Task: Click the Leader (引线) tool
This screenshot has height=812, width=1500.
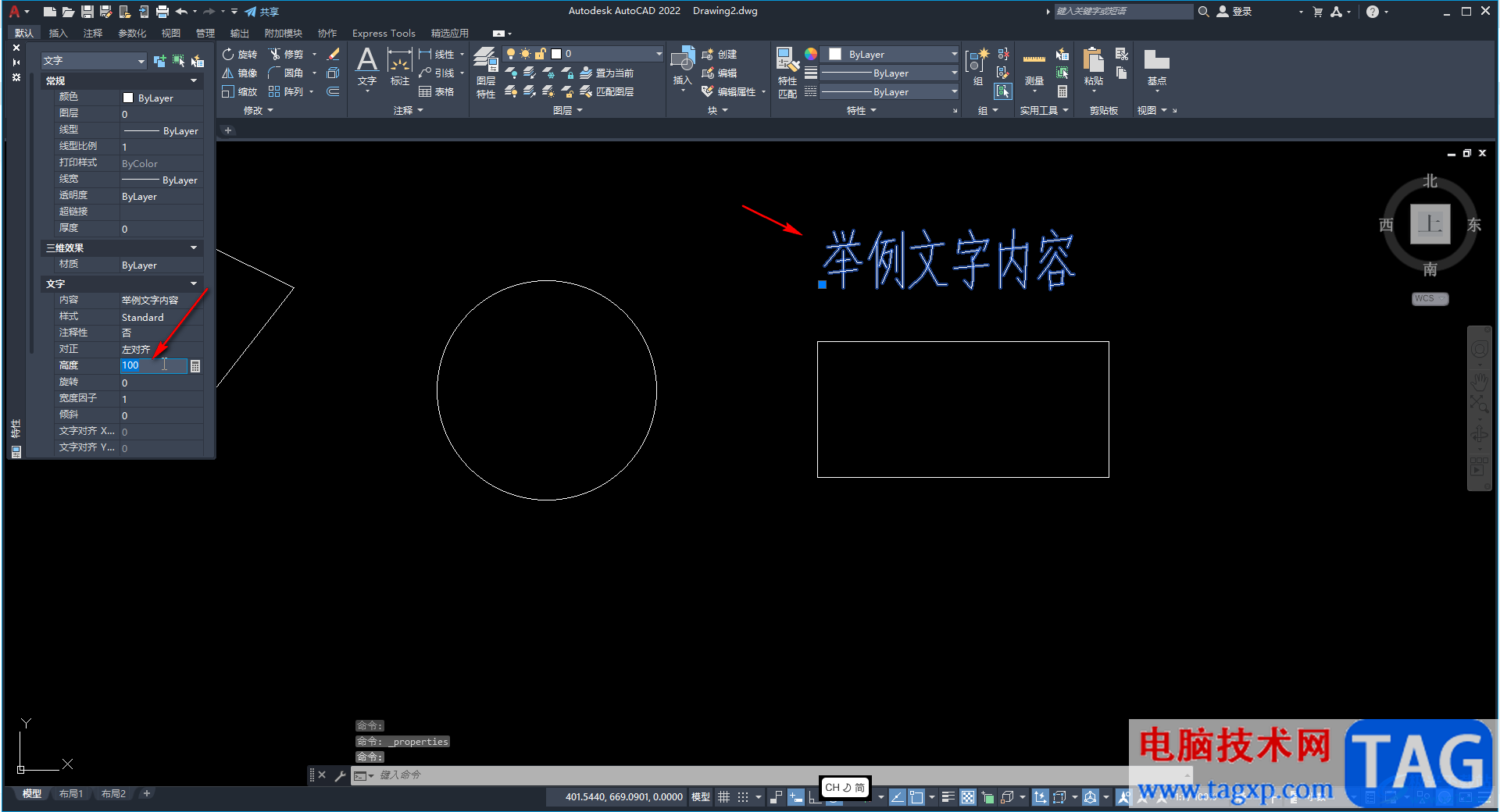Action: point(436,73)
